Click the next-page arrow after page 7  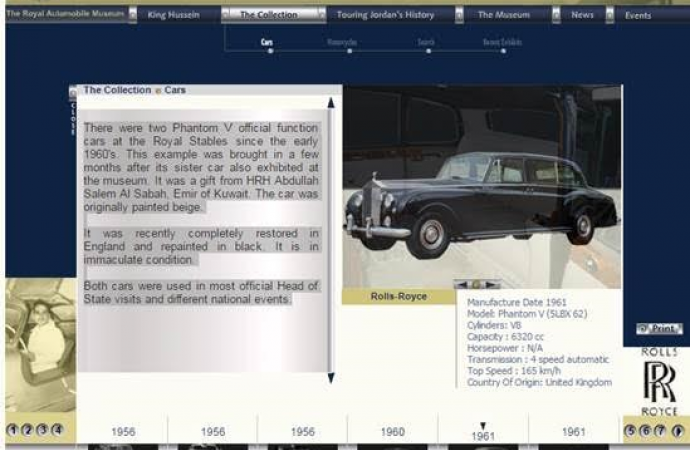tap(678, 430)
